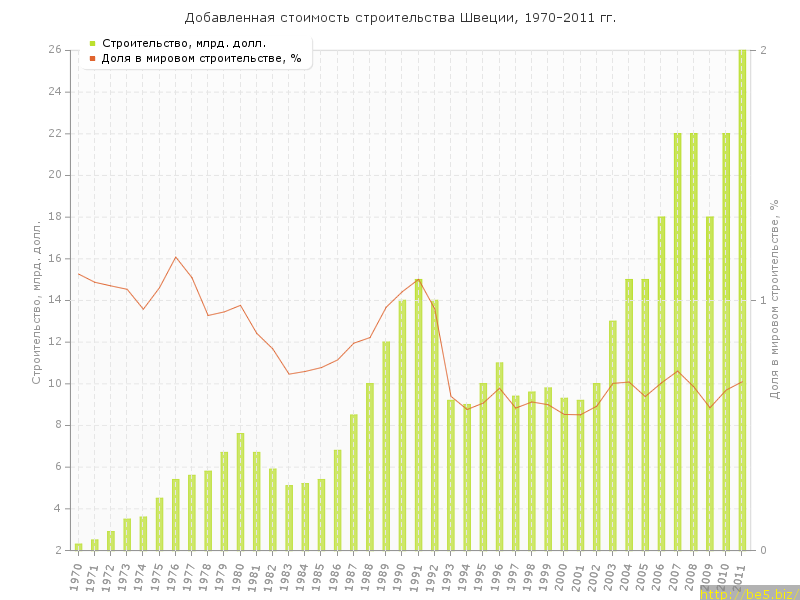Click the value 26 on the left axis

pos(55,50)
